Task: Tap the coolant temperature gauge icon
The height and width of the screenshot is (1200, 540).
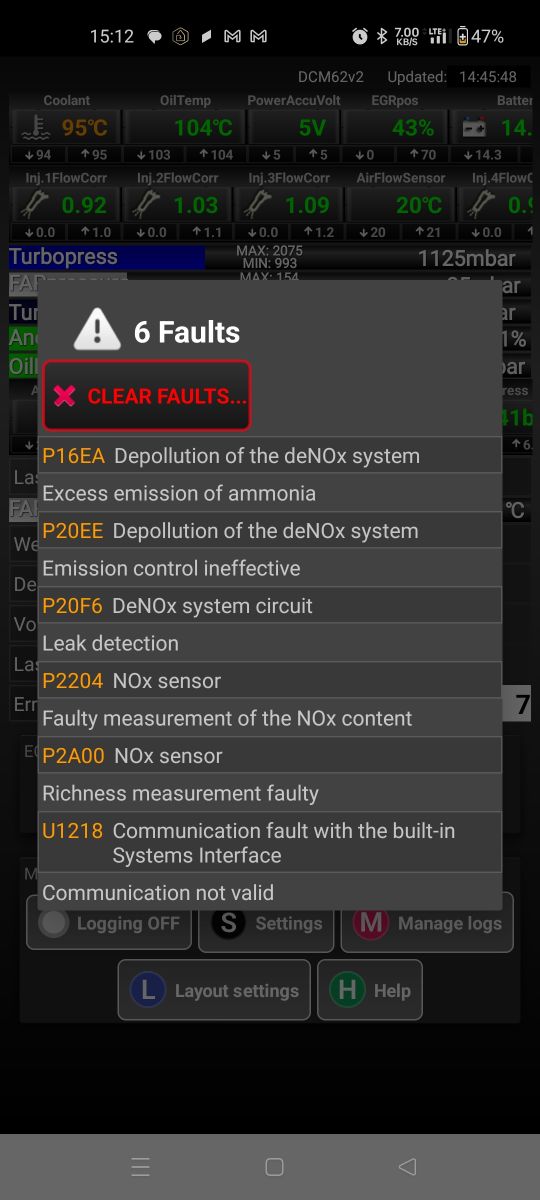Action: coord(36,128)
